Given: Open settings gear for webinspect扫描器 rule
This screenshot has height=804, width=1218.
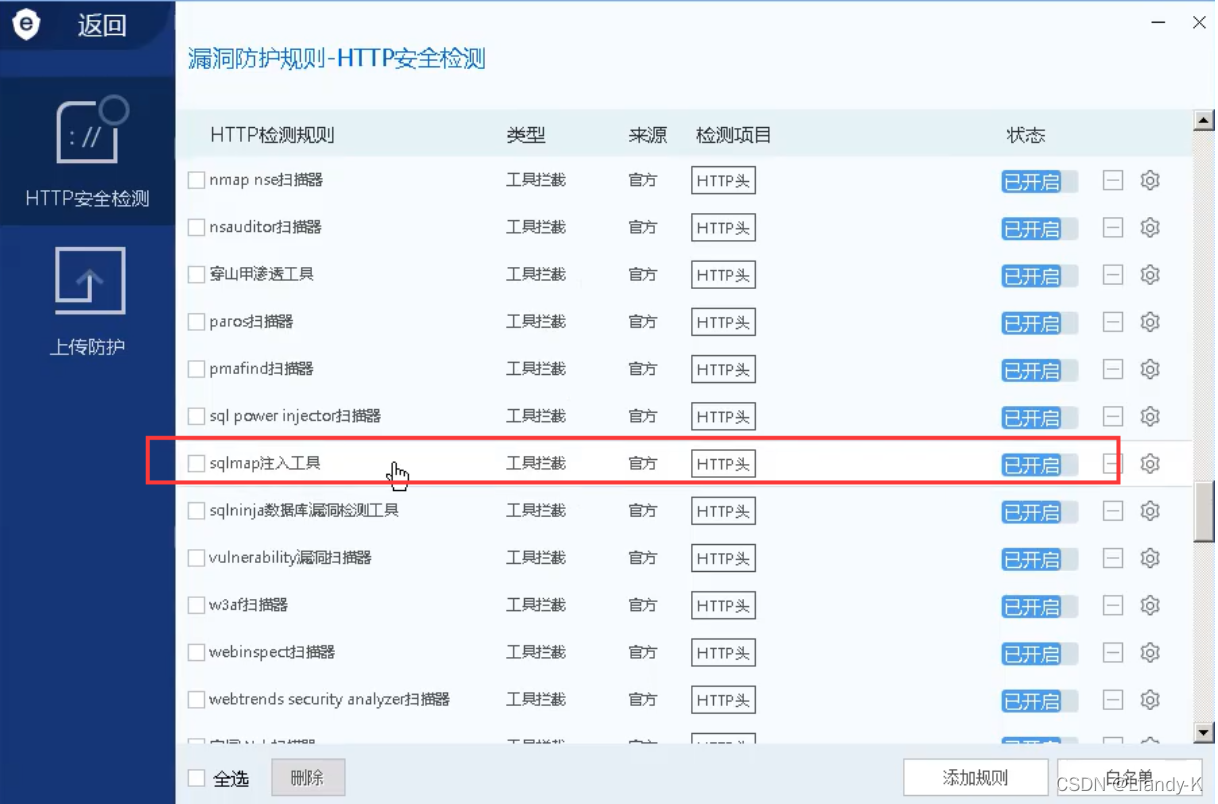Looking at the screenshot, I should click(1150, 652).
